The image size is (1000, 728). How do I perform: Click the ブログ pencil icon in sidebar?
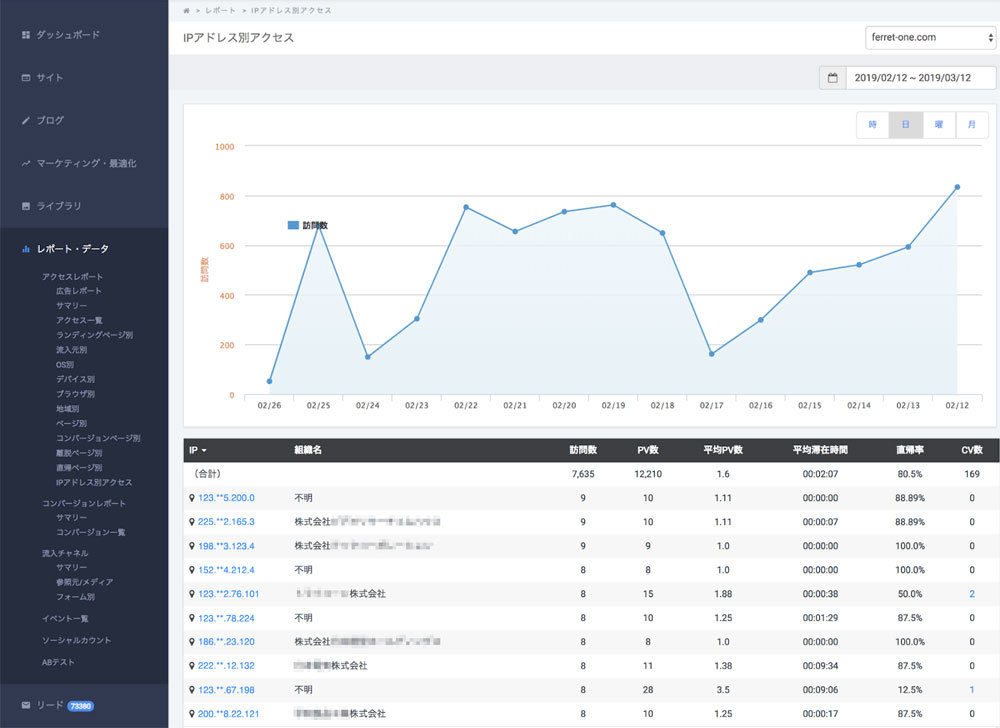[x=26, y=120]
